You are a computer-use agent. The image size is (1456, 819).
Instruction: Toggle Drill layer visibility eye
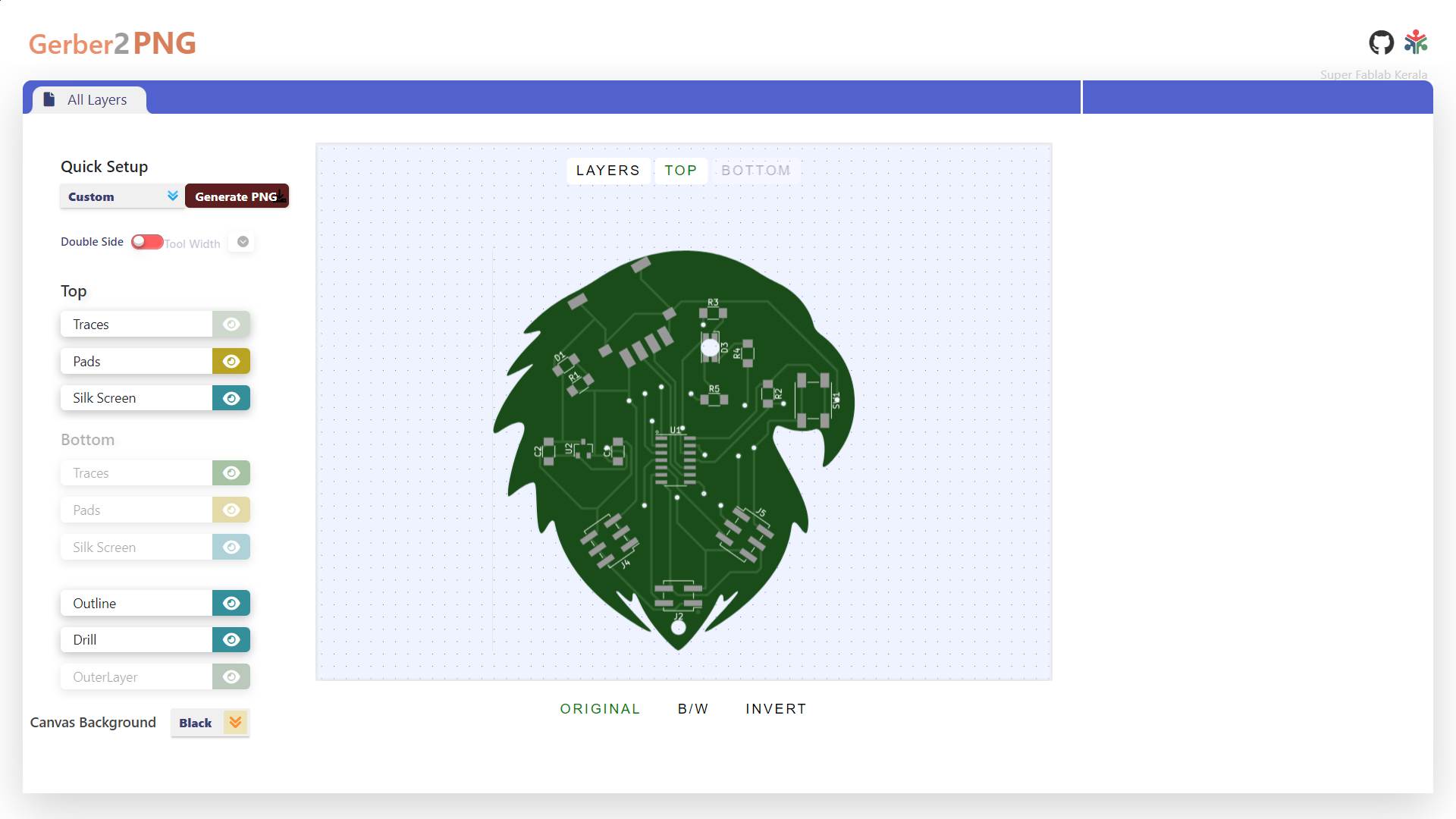(231, 640)
